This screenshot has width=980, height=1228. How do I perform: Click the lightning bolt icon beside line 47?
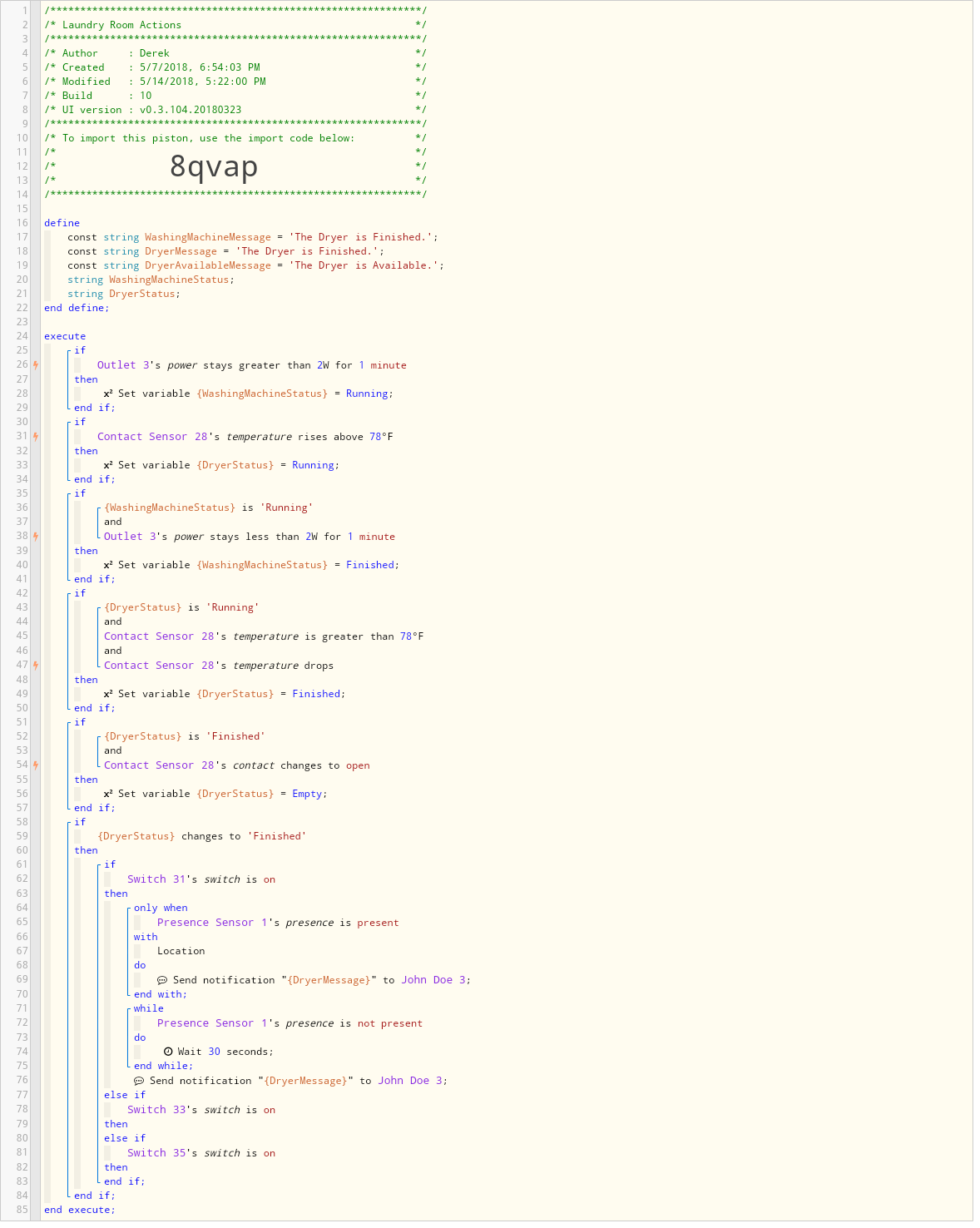click(x=36, y=665)
